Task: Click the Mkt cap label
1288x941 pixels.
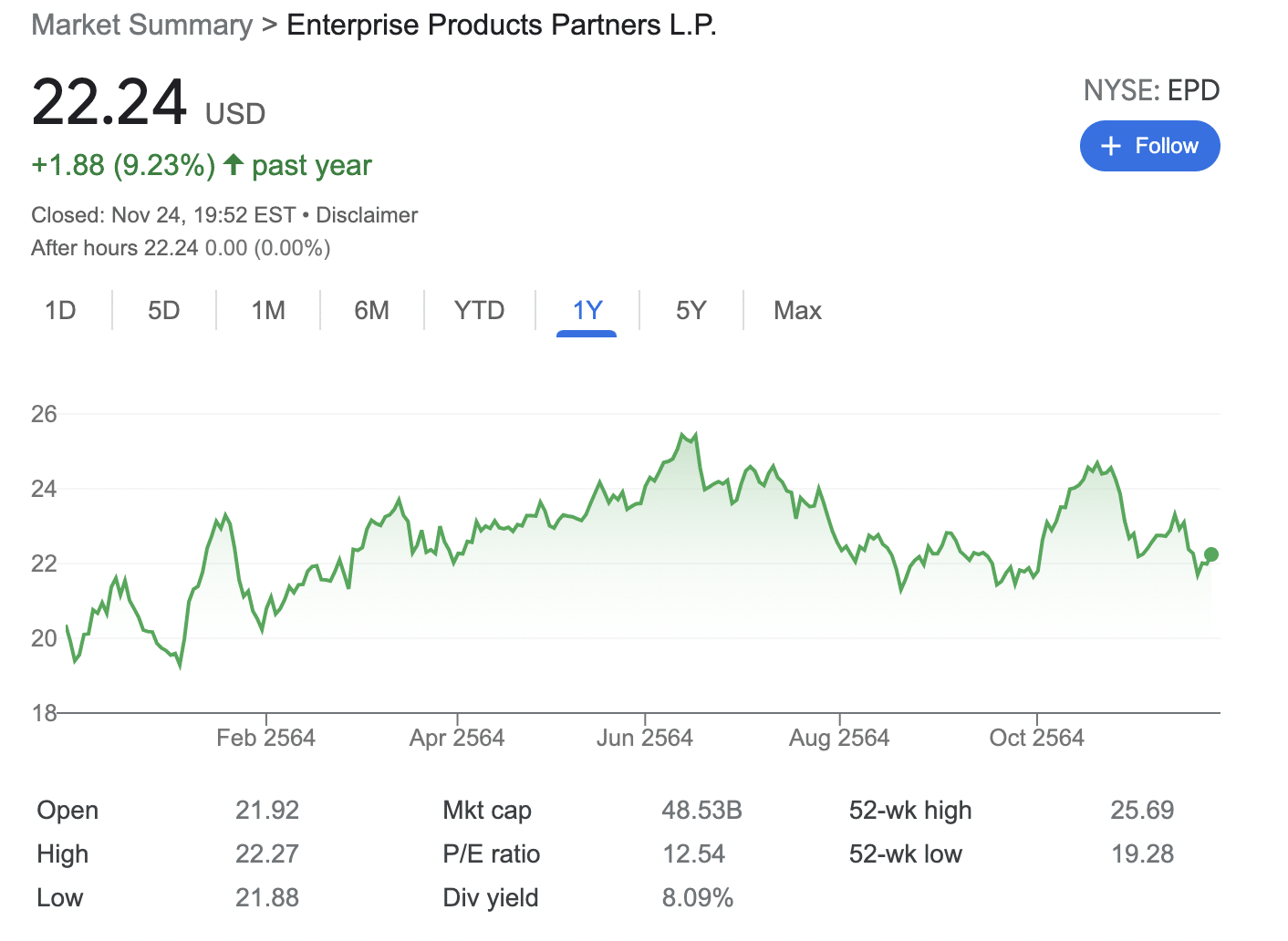Action: click(487, 810)
